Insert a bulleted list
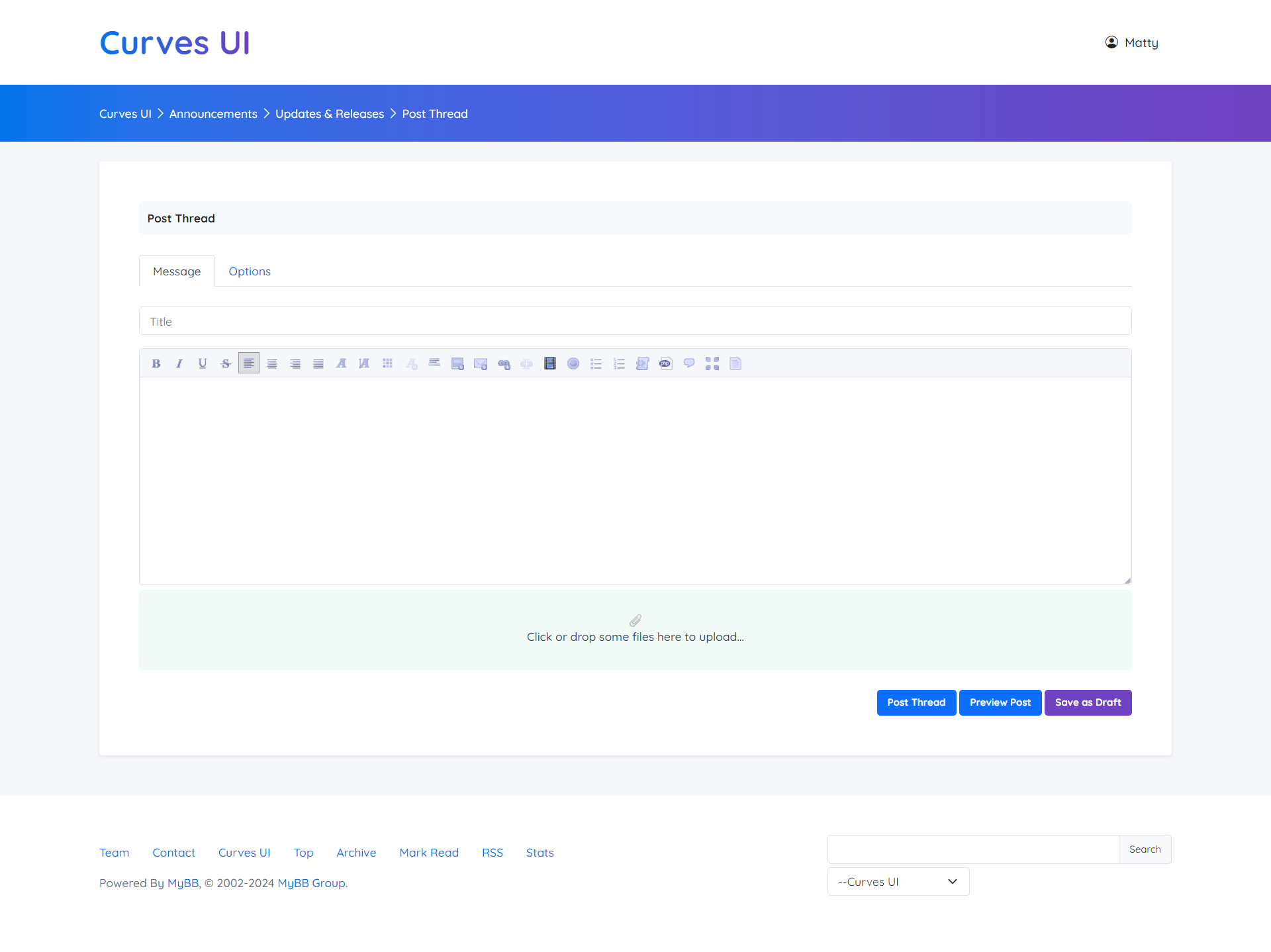This screenshot has height=952, width=1271. coord(596,363)
